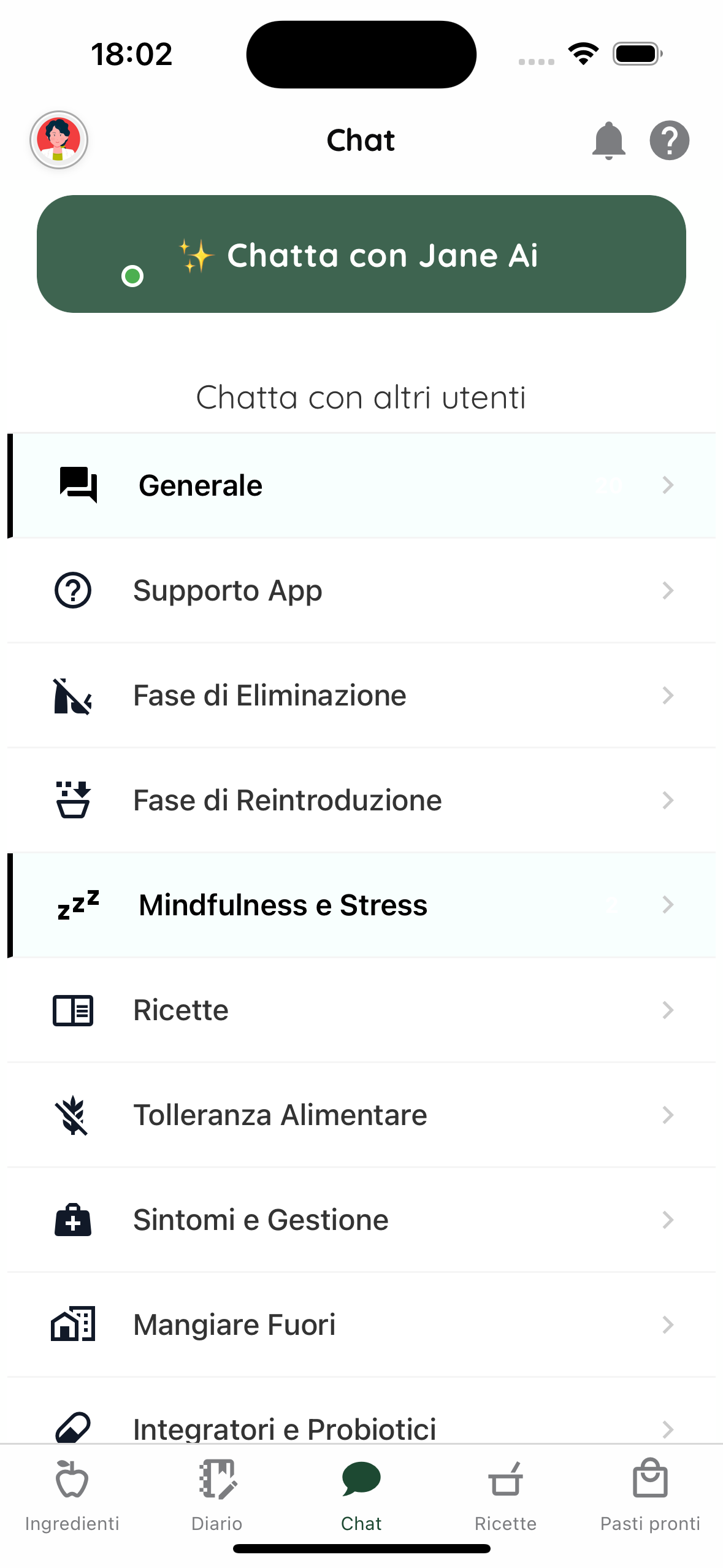The height and width of the screenshot is (1568, 723).
Task: Expand Supporto App chevron arrow
Action: click(x=668, y=591)
